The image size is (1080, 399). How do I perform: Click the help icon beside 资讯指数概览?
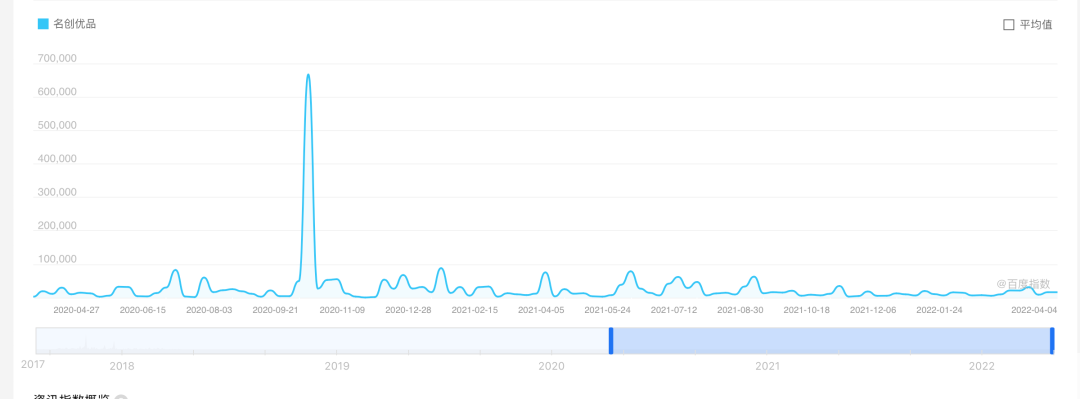[x=121, y=398]
